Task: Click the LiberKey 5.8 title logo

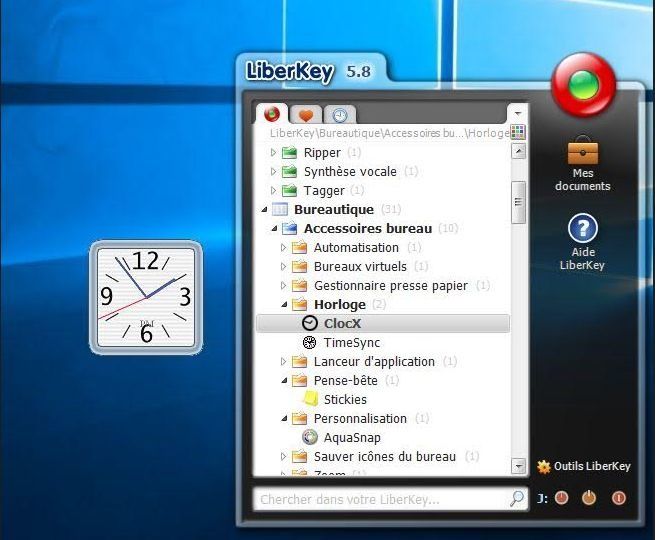Action: pyautogui.click(x=309, y=71)
